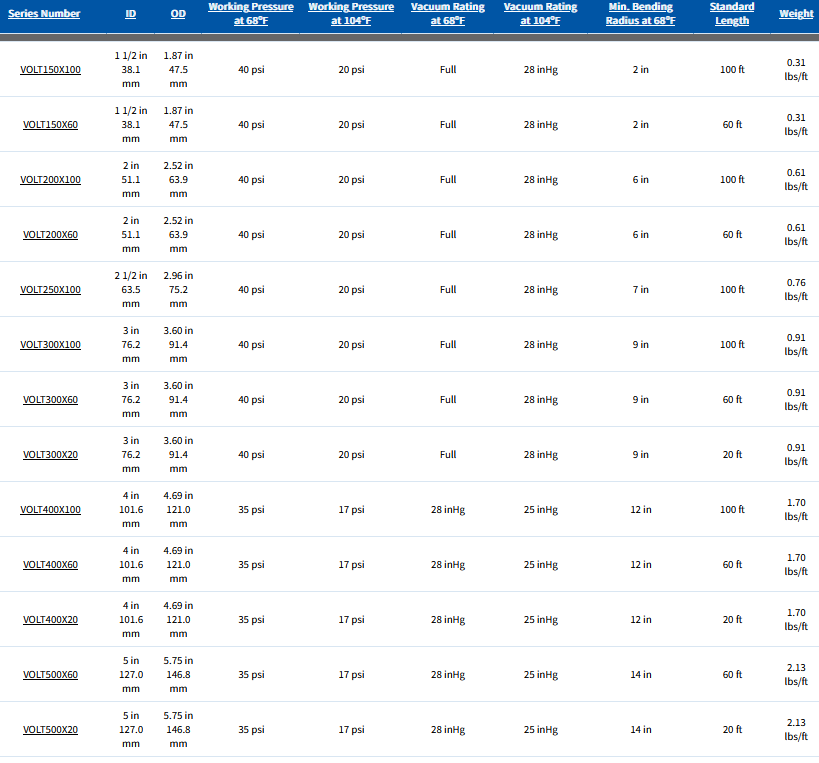Open the VOLT150X60 product link

(x=50, y=125)
